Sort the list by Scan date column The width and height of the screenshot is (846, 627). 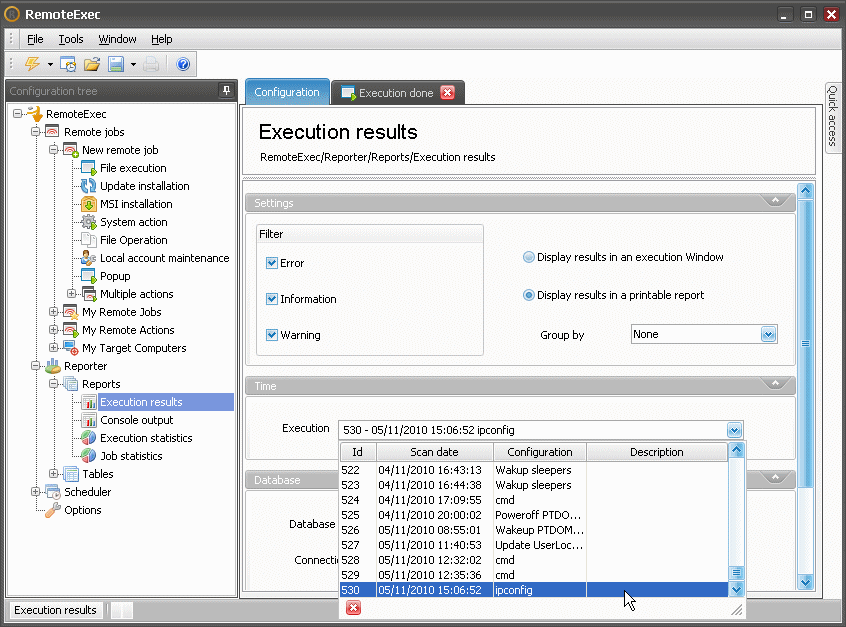coord(434,452)
